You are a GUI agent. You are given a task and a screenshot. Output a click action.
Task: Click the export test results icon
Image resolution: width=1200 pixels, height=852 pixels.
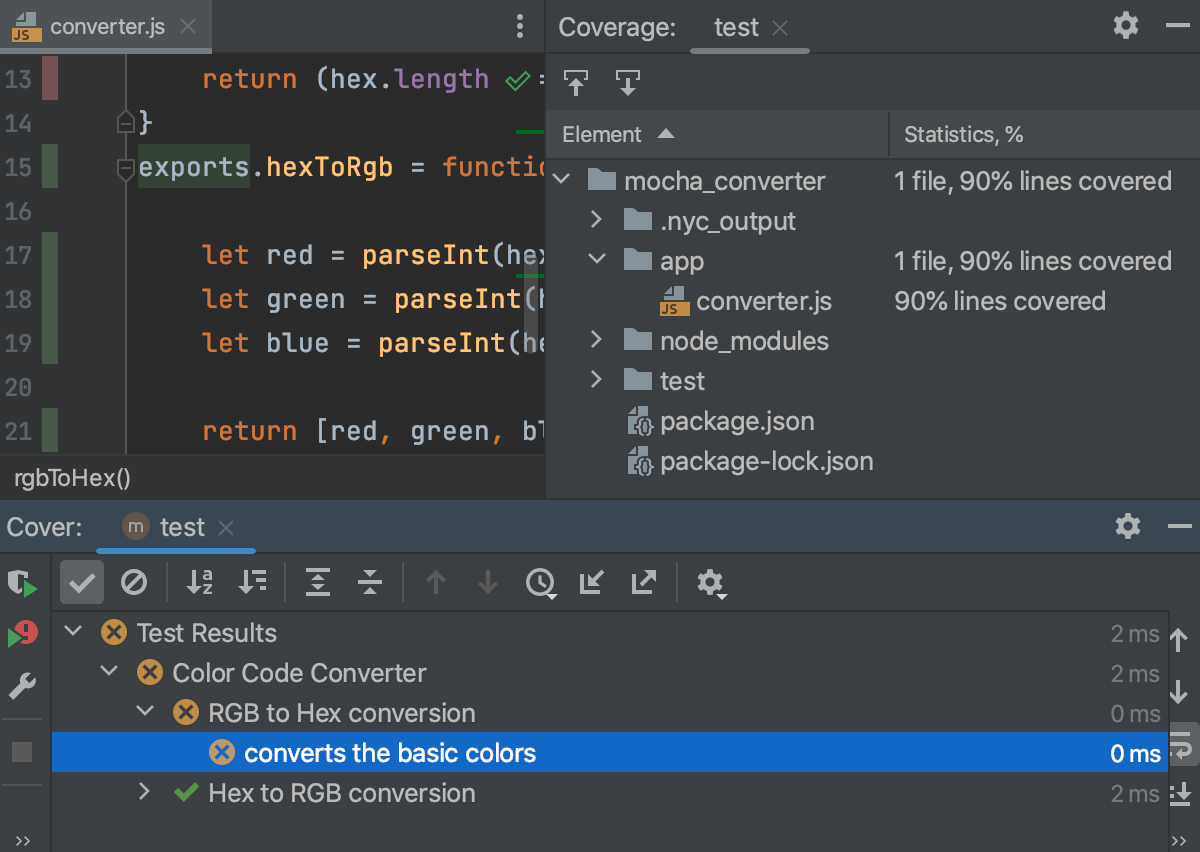643,582
